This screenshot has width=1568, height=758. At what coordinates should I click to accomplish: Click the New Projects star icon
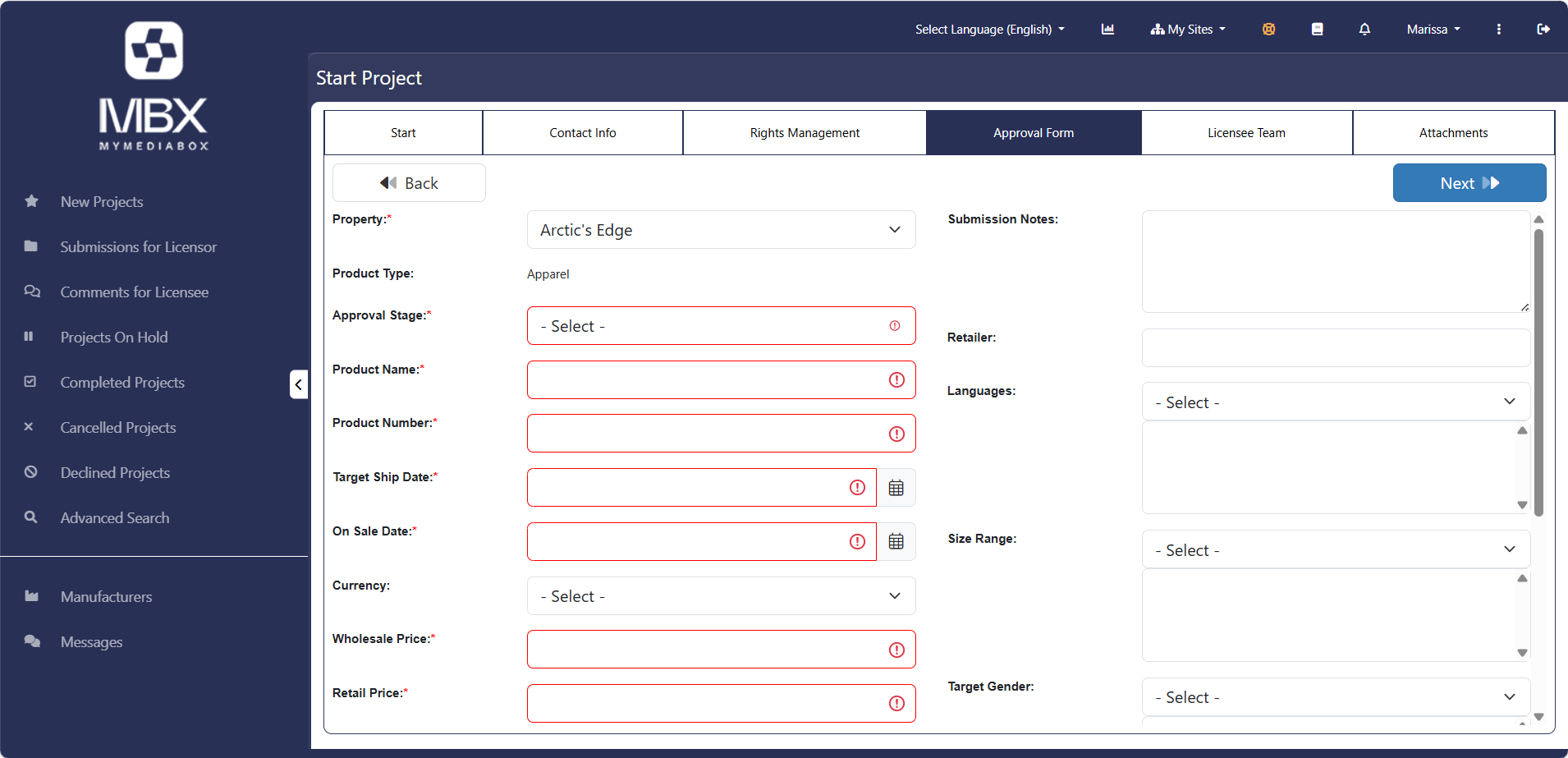31,201
